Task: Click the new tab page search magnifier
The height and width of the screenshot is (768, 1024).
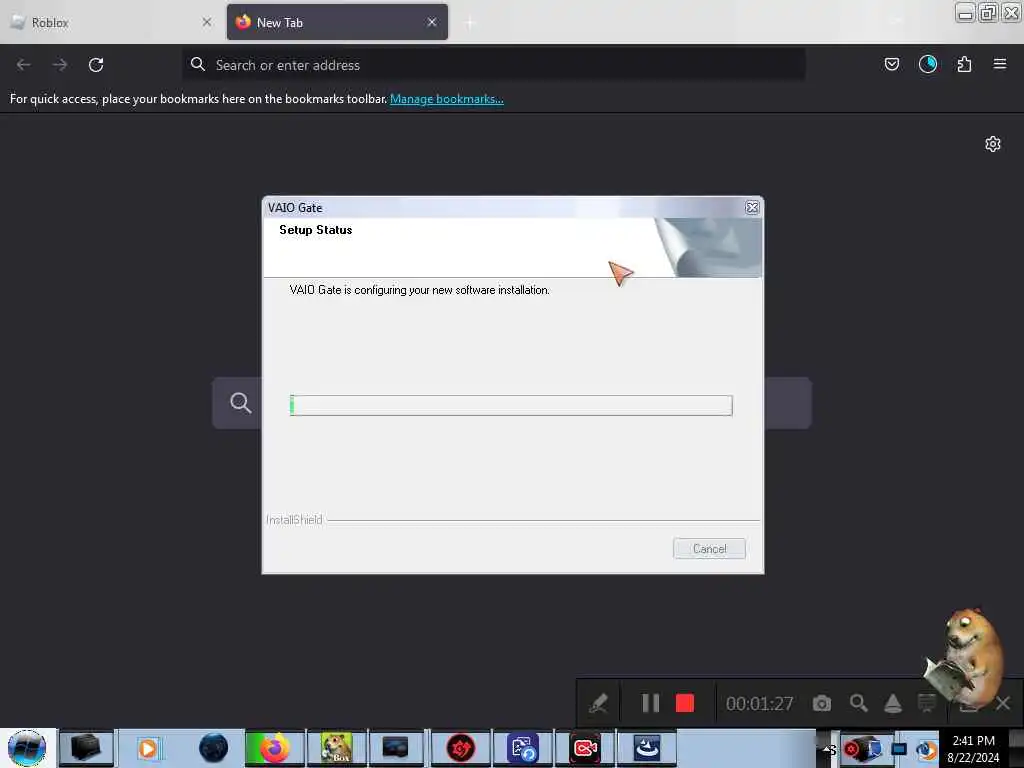Action: point(240,402)
